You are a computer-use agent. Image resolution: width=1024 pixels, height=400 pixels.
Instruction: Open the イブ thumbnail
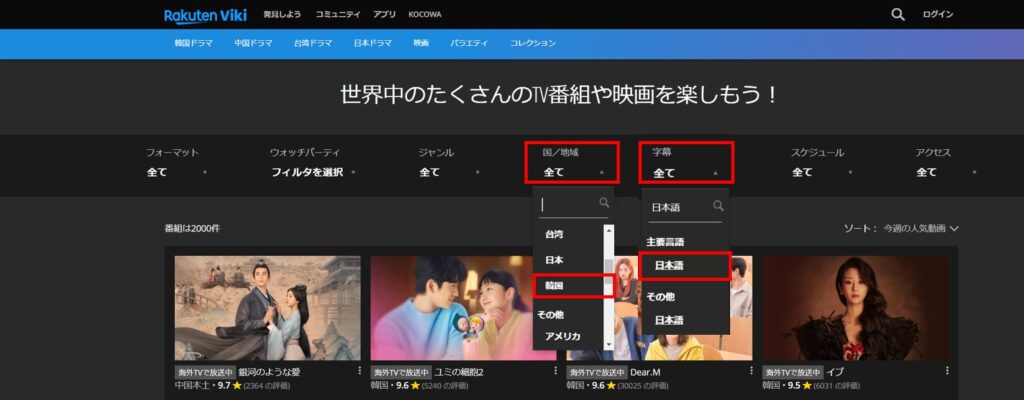tap(855, 308)
